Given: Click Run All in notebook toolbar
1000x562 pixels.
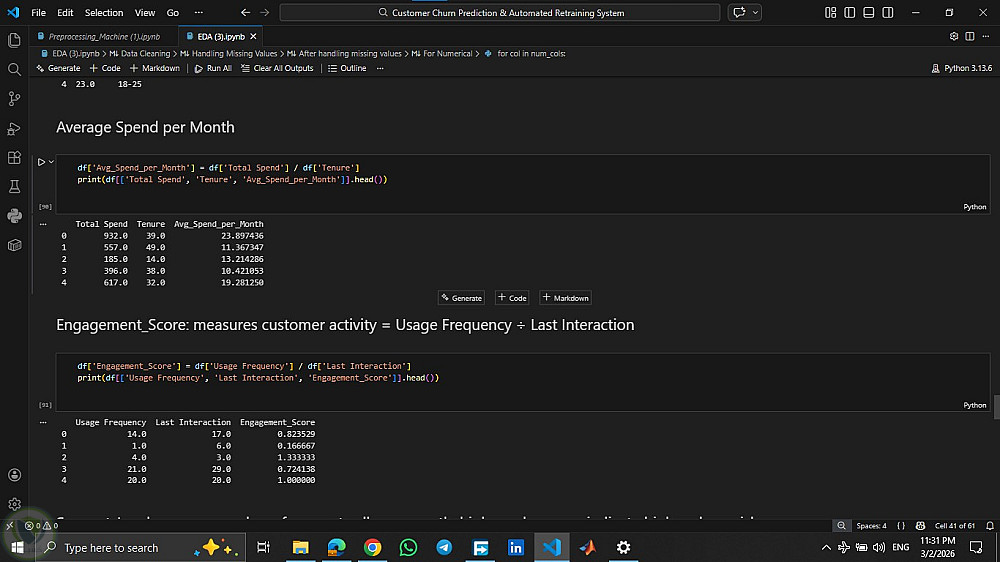Looking at the screenshot, I should tap(213, 68).
